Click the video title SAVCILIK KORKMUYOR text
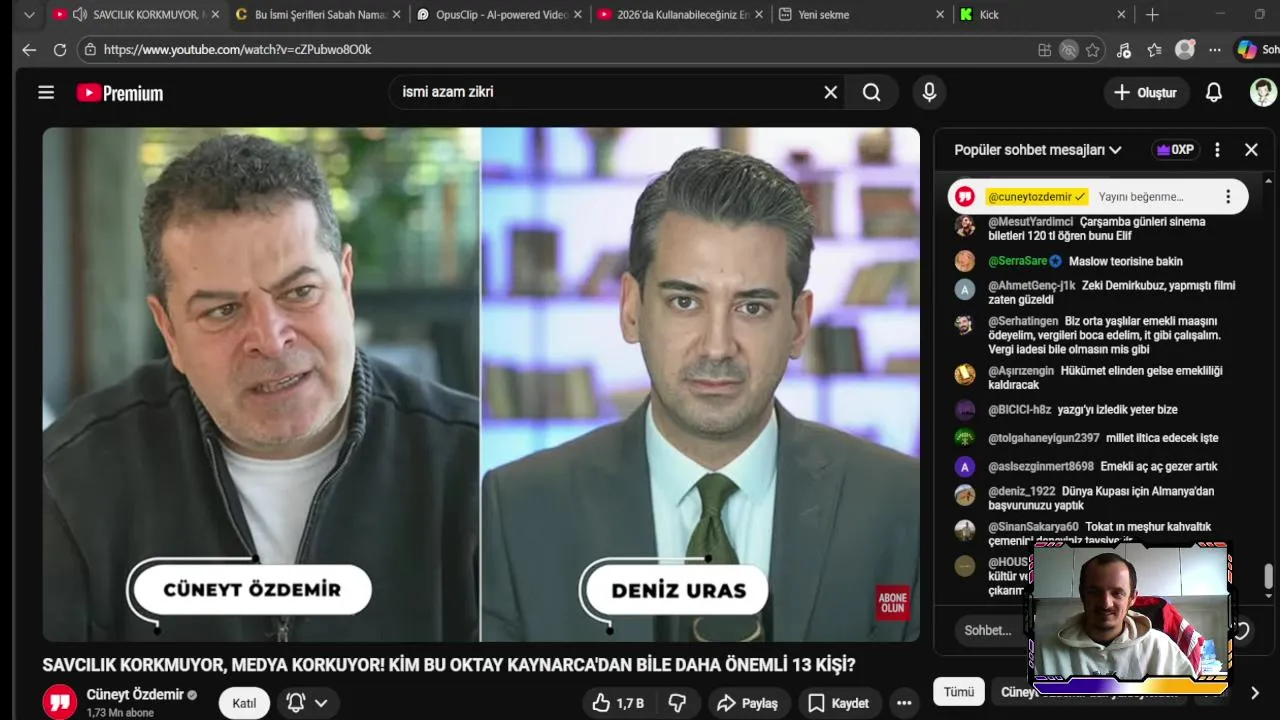This screenshot has width=1280, height=720. (x=449, y=664)
